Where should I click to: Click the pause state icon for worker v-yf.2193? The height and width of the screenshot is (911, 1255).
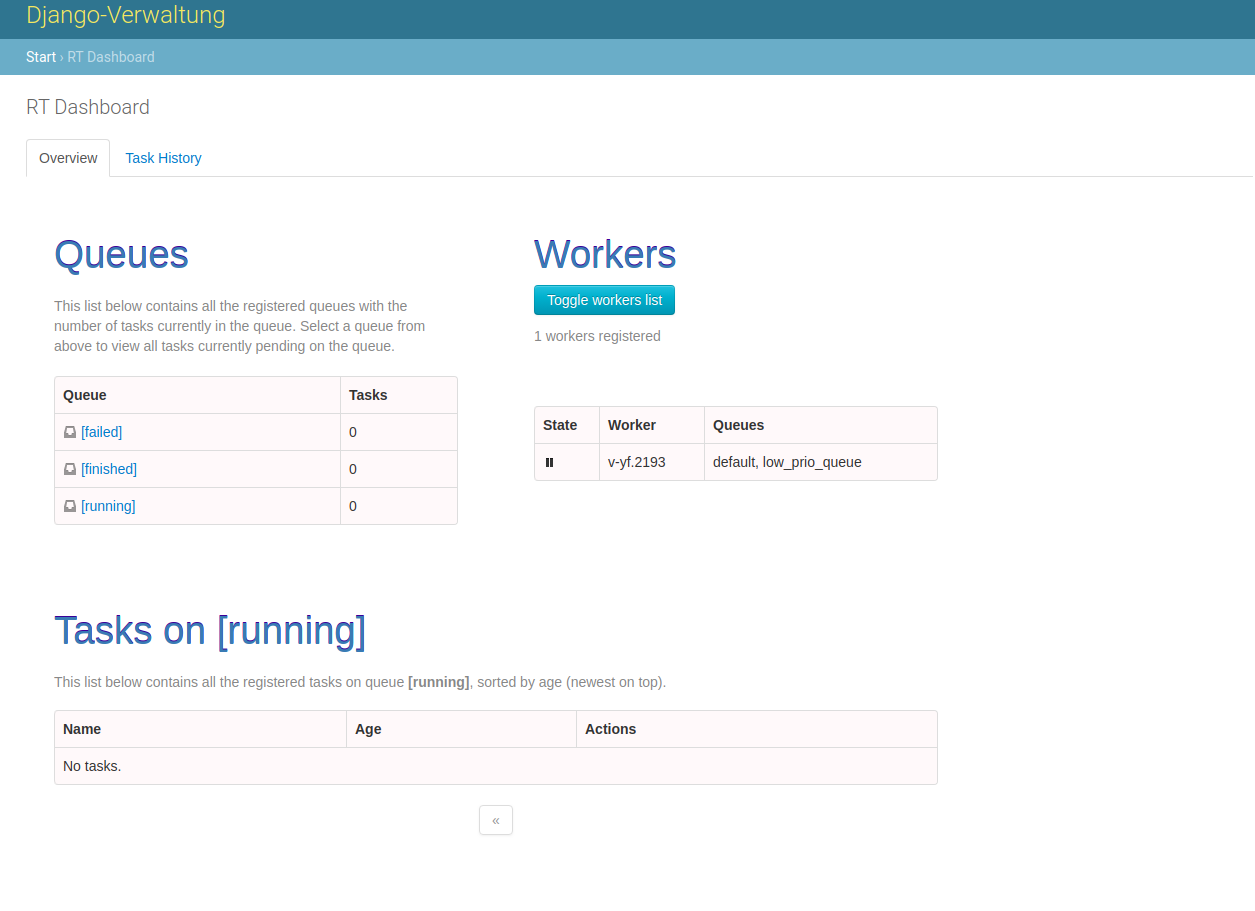click(x=549, y=462)
